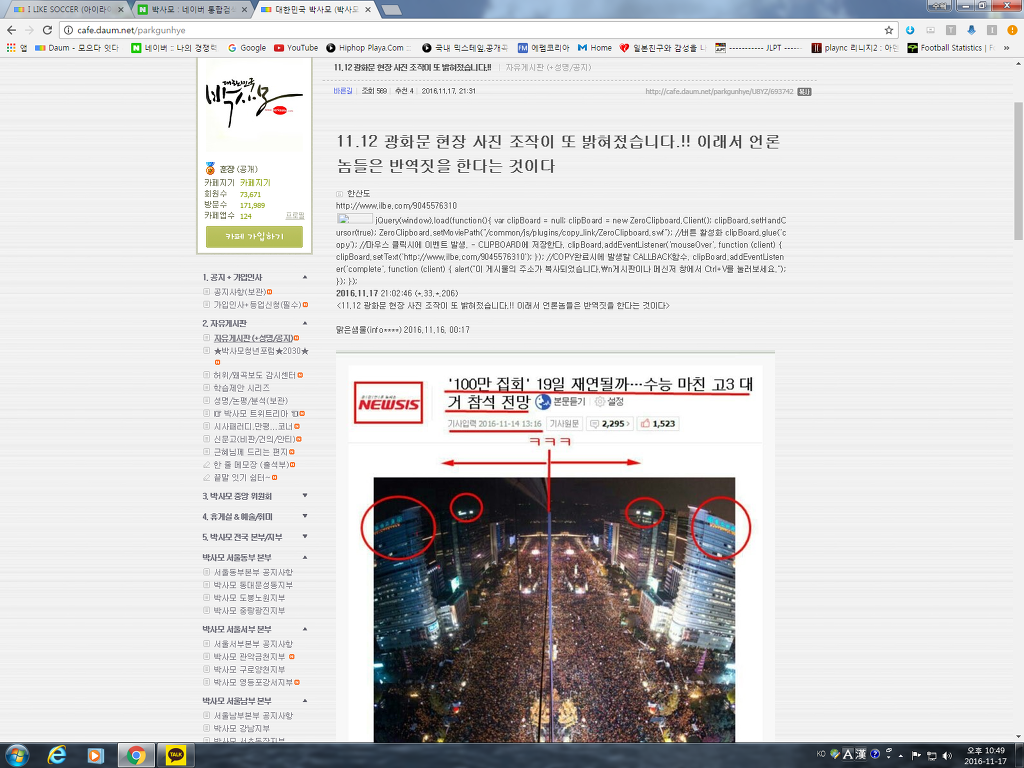Click the network tray icon
1024x768 pixels.
(932, 756)
